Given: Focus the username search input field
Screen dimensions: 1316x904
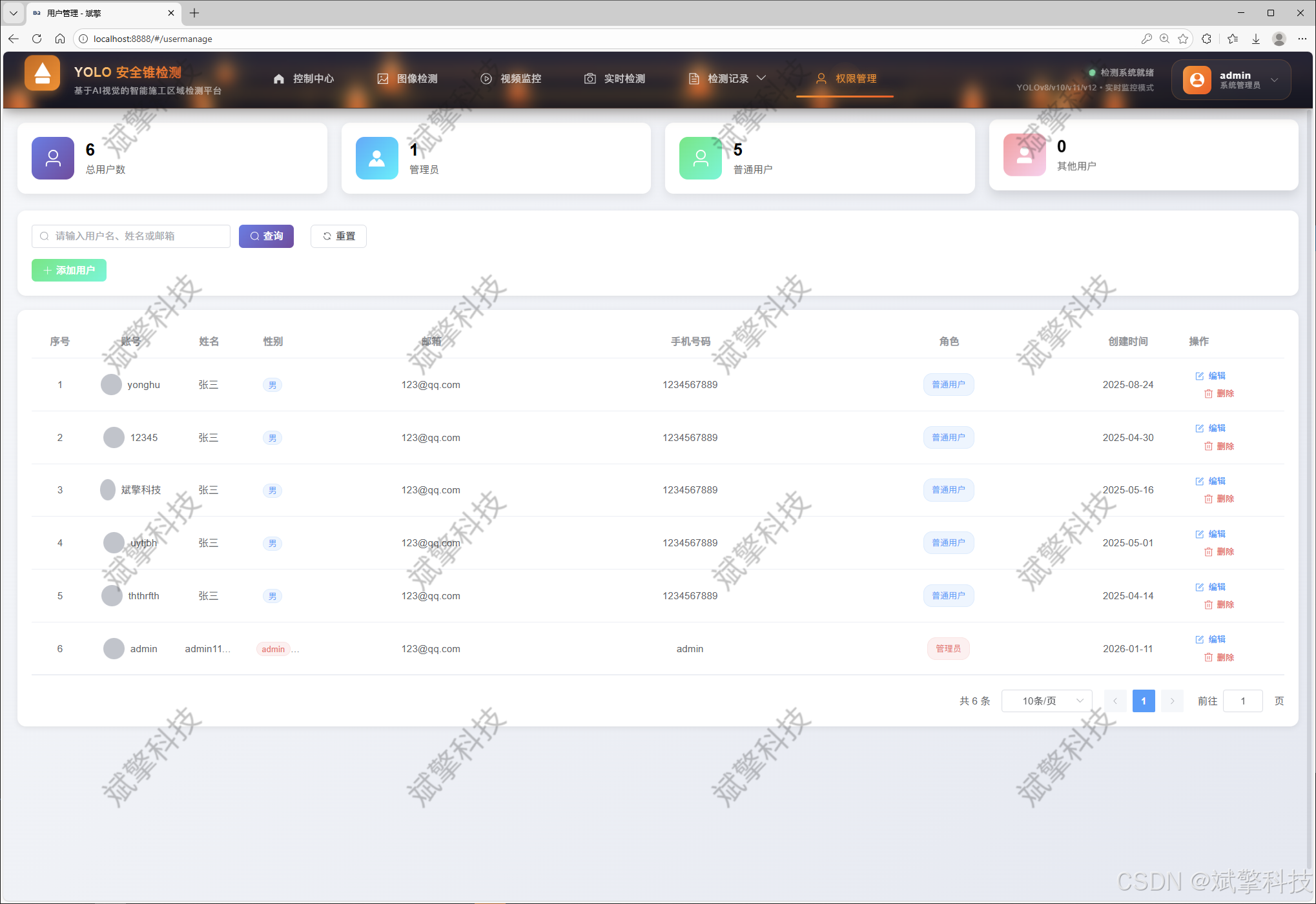Looking at the screenshot, I should click(131, 236).
